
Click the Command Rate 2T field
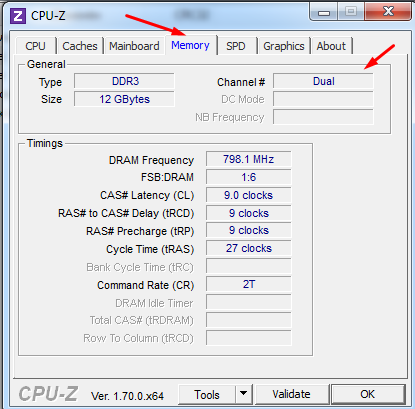249,284
